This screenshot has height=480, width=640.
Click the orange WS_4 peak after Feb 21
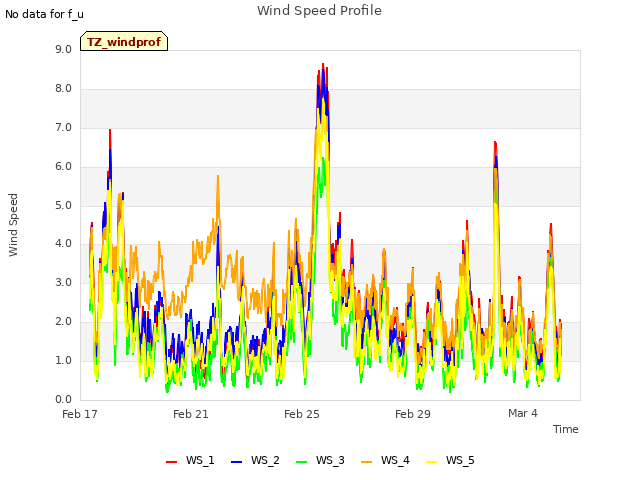click(x=218, y=176)
